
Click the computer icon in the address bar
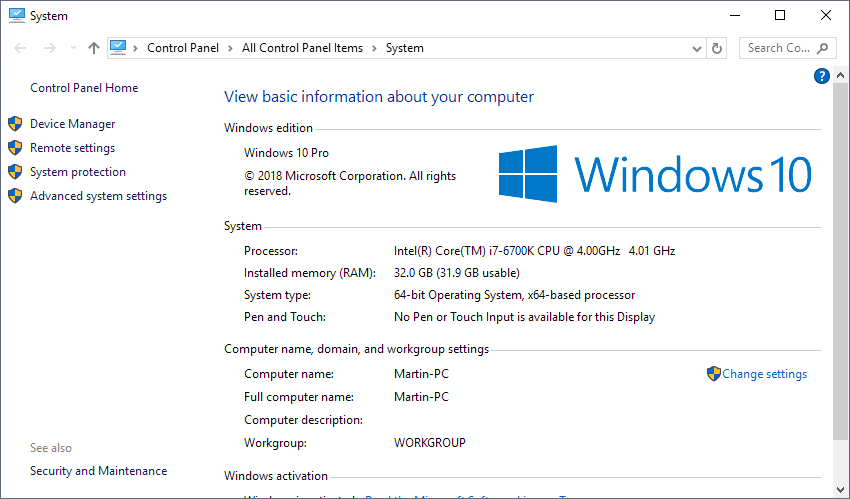pyautogui.click(x=118, y=48)
